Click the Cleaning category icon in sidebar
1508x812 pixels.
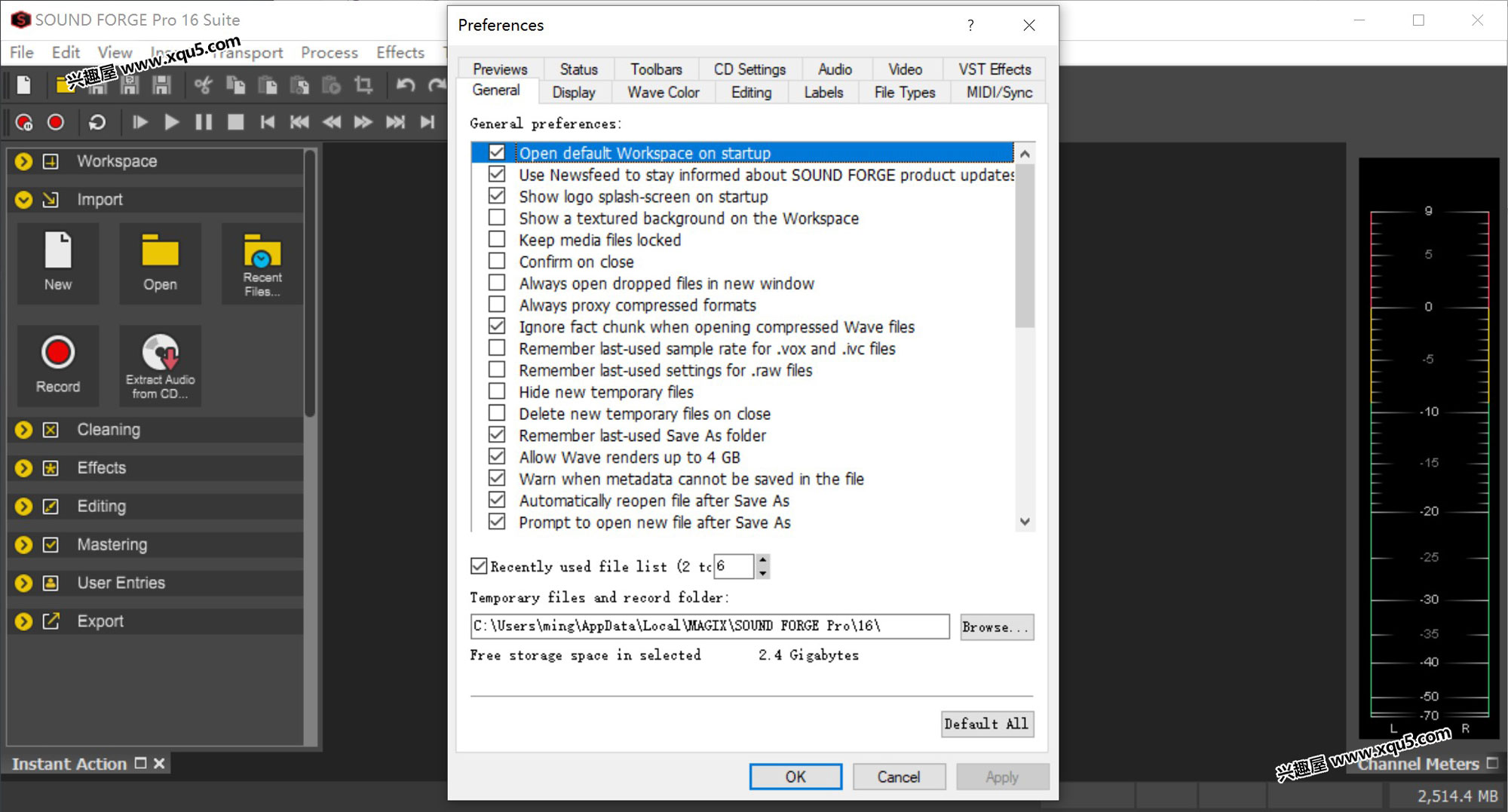pyautogui.click(x=51, y=430)
